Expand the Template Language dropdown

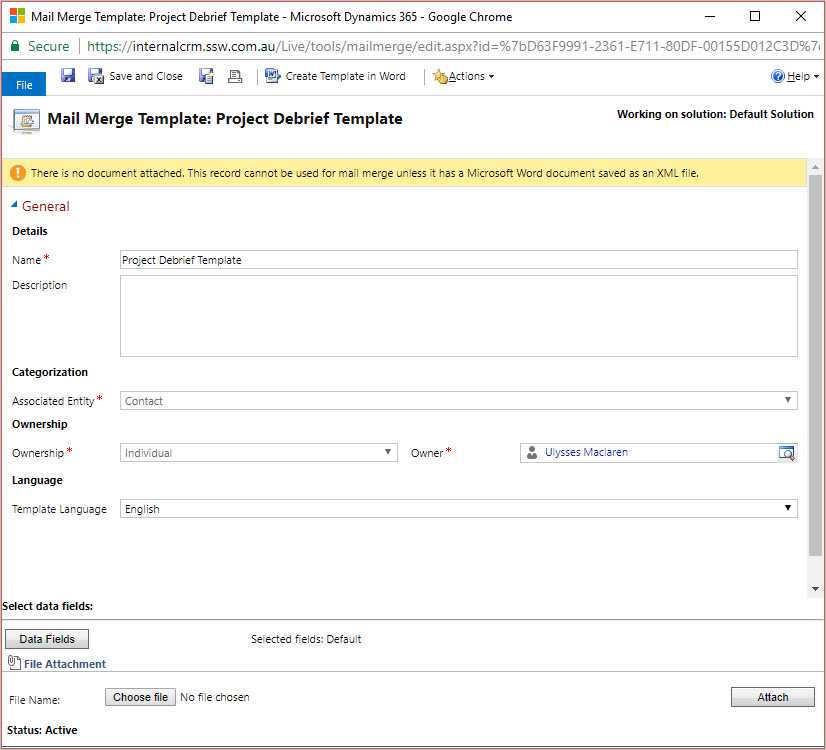(x=458, y=509)
